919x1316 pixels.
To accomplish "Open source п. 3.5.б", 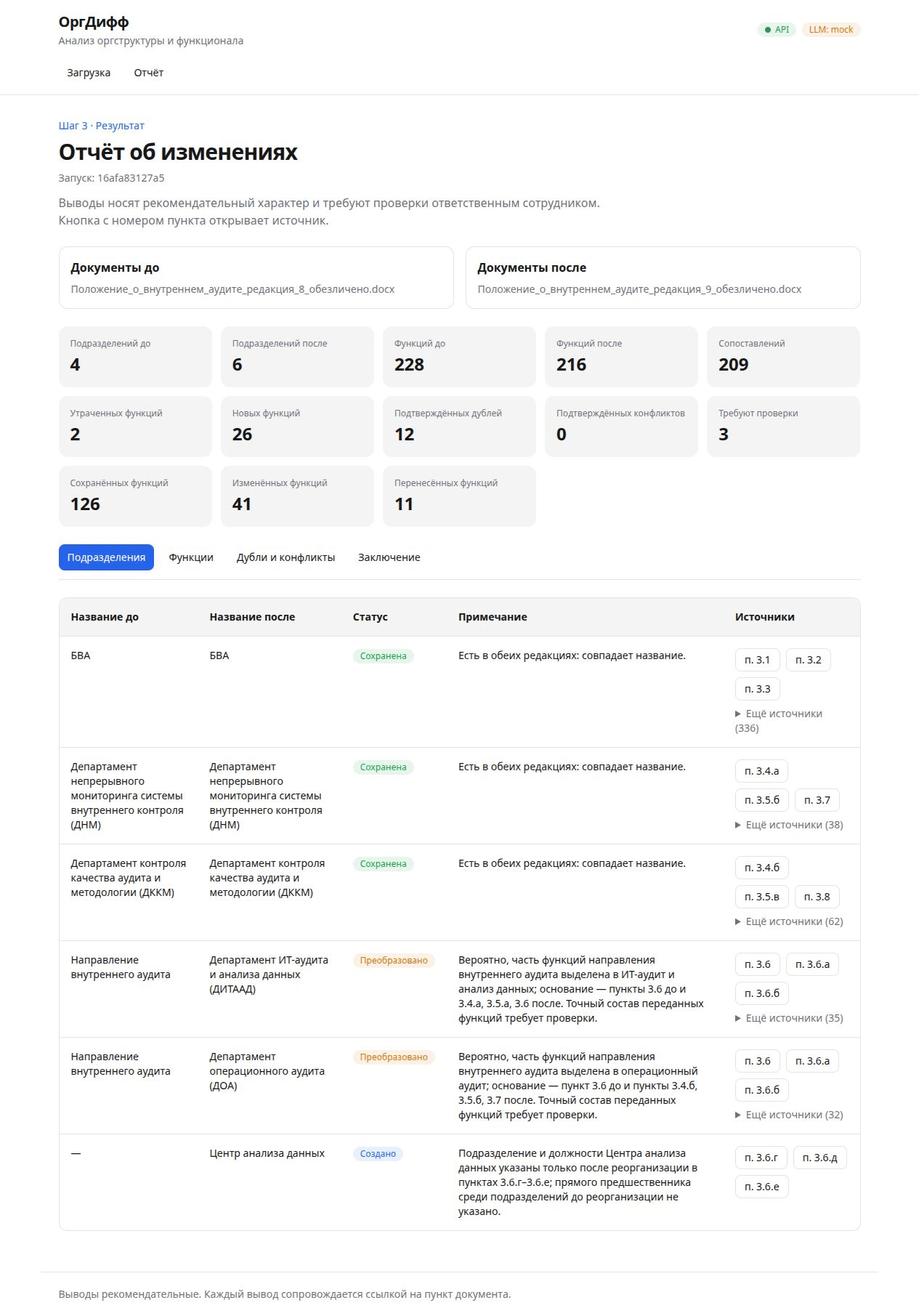I will (x=762, y=800).
